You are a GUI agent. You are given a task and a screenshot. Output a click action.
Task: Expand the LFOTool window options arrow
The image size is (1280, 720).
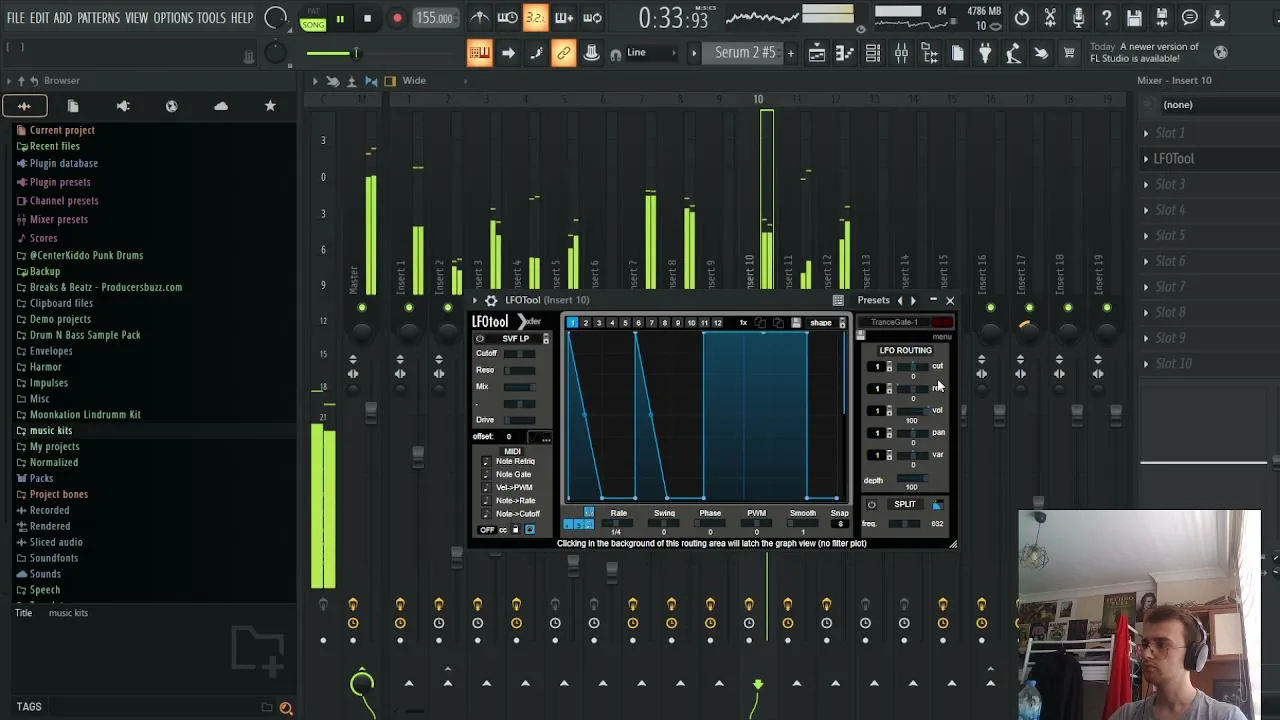477,300
